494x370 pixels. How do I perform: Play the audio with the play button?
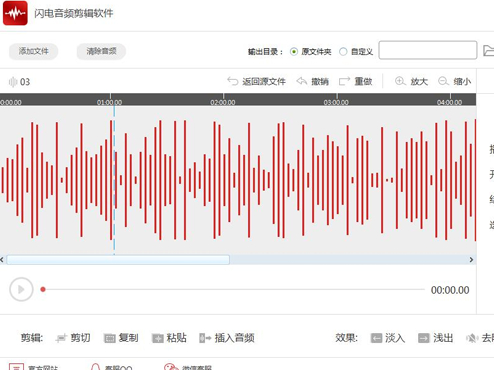click(21, 289)
